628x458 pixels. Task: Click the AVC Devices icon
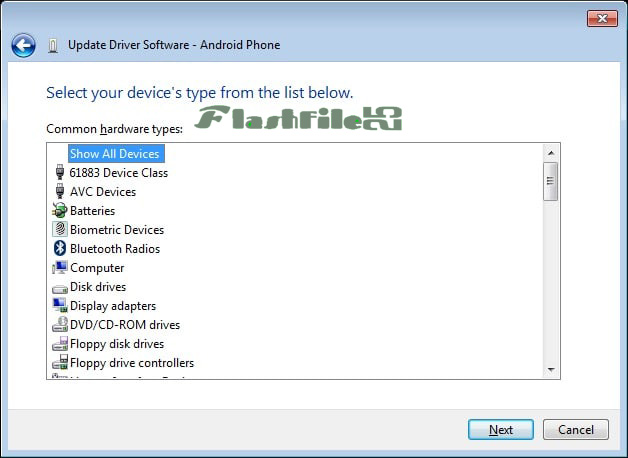click(60, 191)
